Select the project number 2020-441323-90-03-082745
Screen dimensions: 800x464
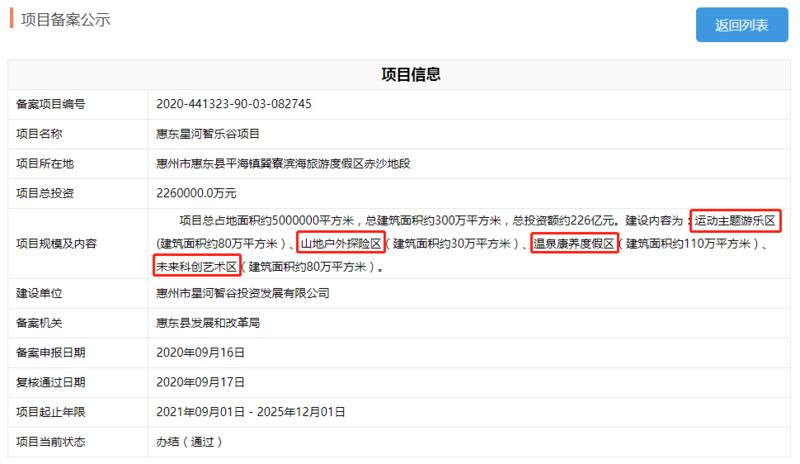point(234,104)
